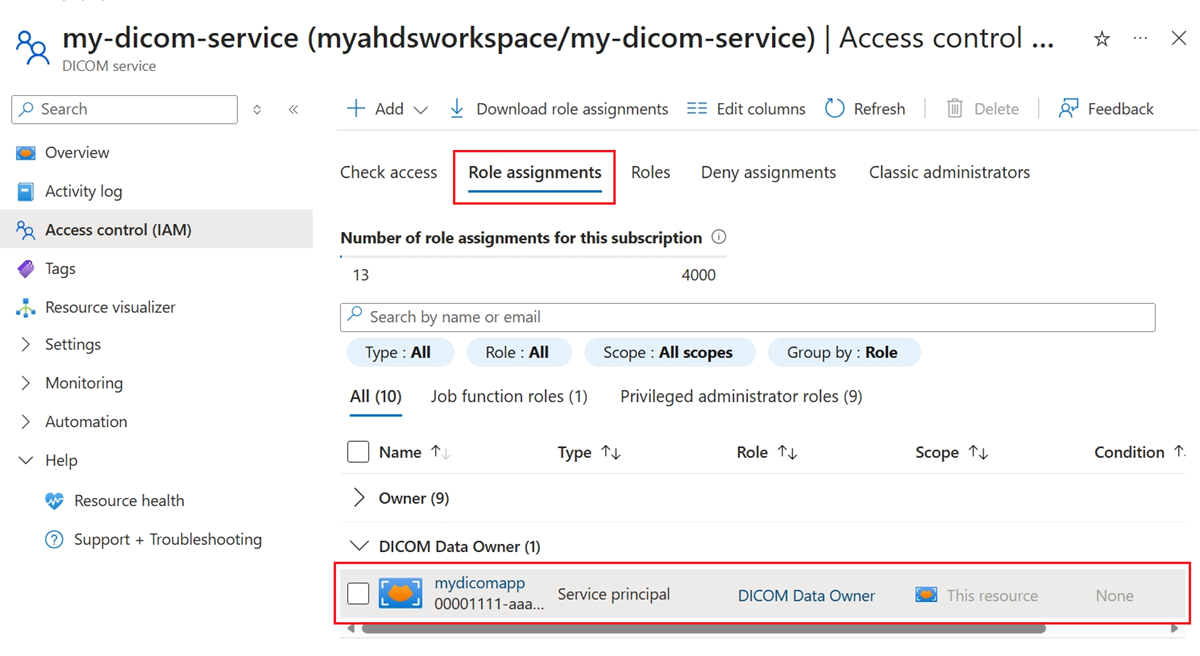Click the Resource health heart icon
The height and width of the screenshot is (656, 1200).
[x=55, y=501]
